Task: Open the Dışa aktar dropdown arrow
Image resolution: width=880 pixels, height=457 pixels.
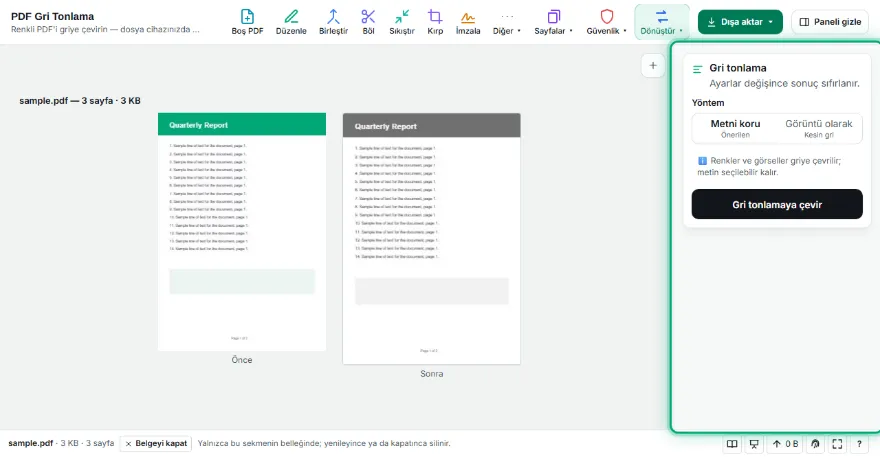Action: point(771,22)
